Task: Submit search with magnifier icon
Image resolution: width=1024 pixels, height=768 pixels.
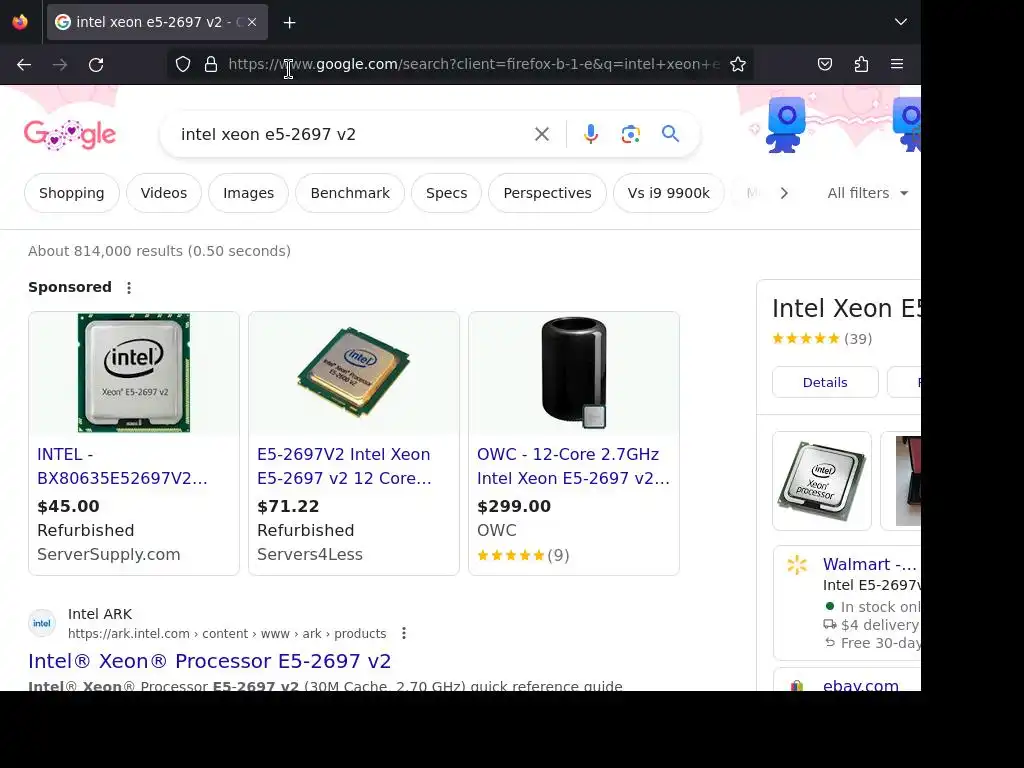Action: click(x=671, y=134)
